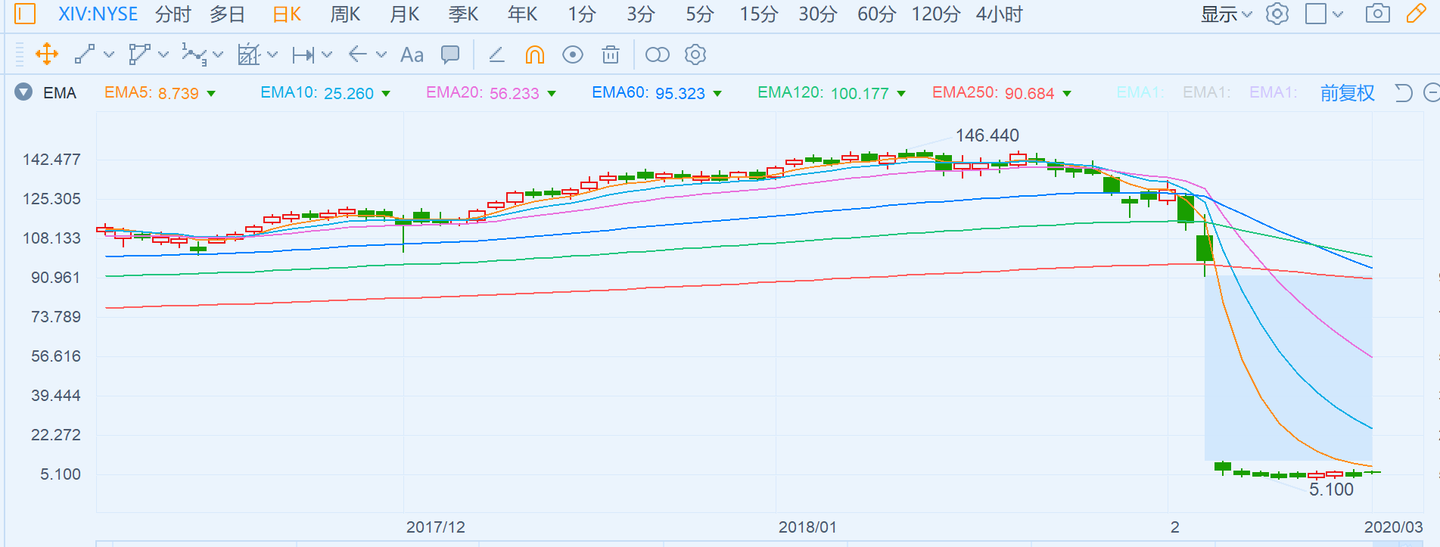
Task: Click the 前复权 price adjustment button
Action: pos(1347,93)
